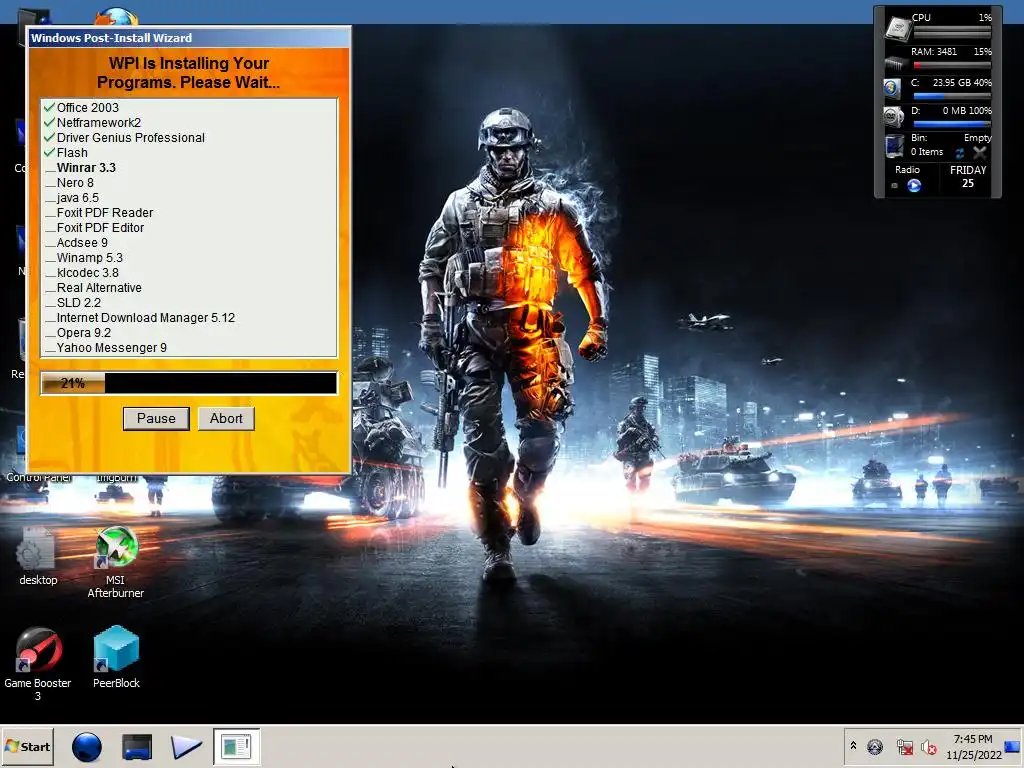Screen dimensions: 1024x768
Task: Click the muted volume tray icon
Action: [929, 746]
